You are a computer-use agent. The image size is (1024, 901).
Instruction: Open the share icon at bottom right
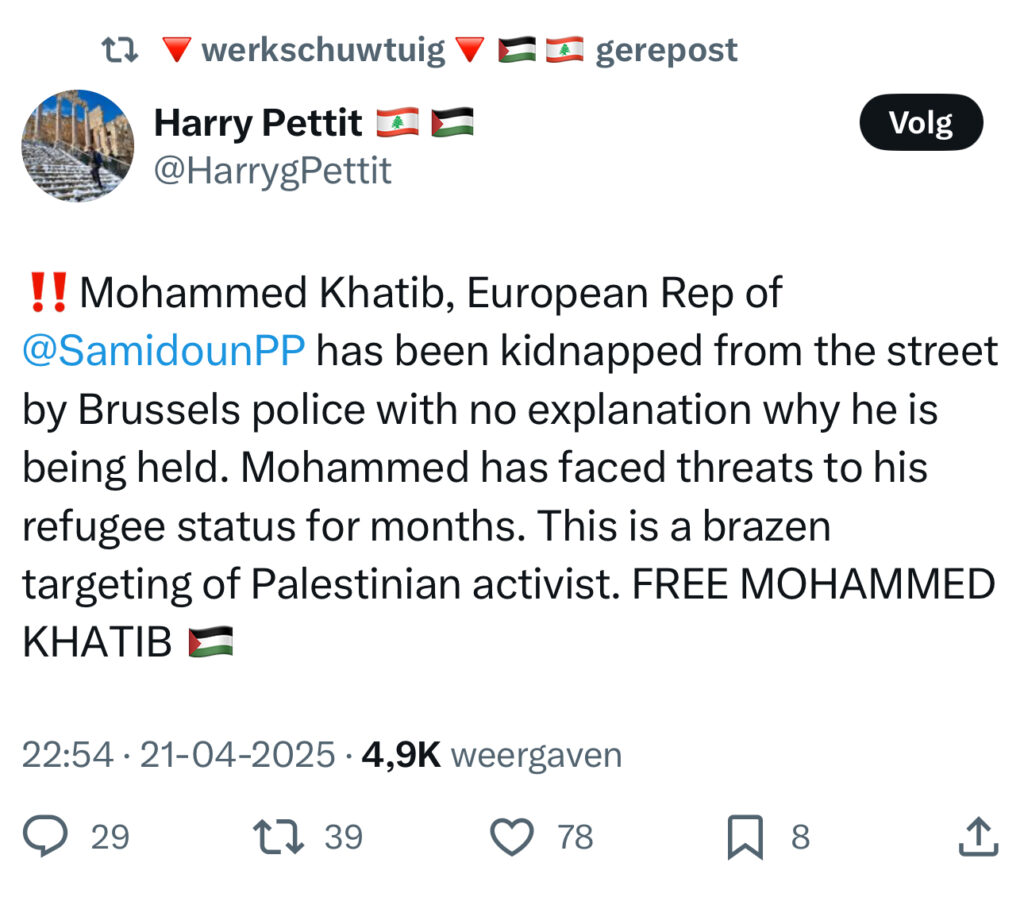[x=977, y=836]
